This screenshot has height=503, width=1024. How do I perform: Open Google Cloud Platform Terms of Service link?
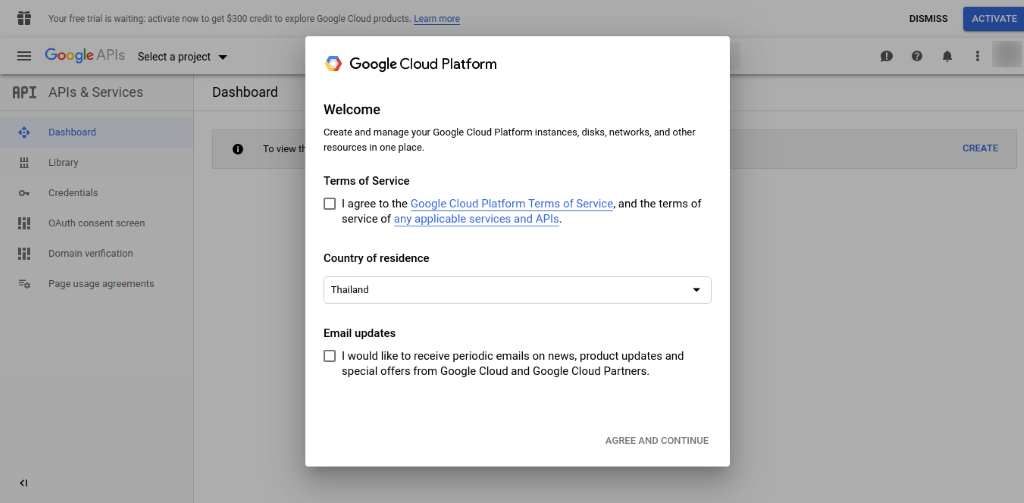[511, 204]
